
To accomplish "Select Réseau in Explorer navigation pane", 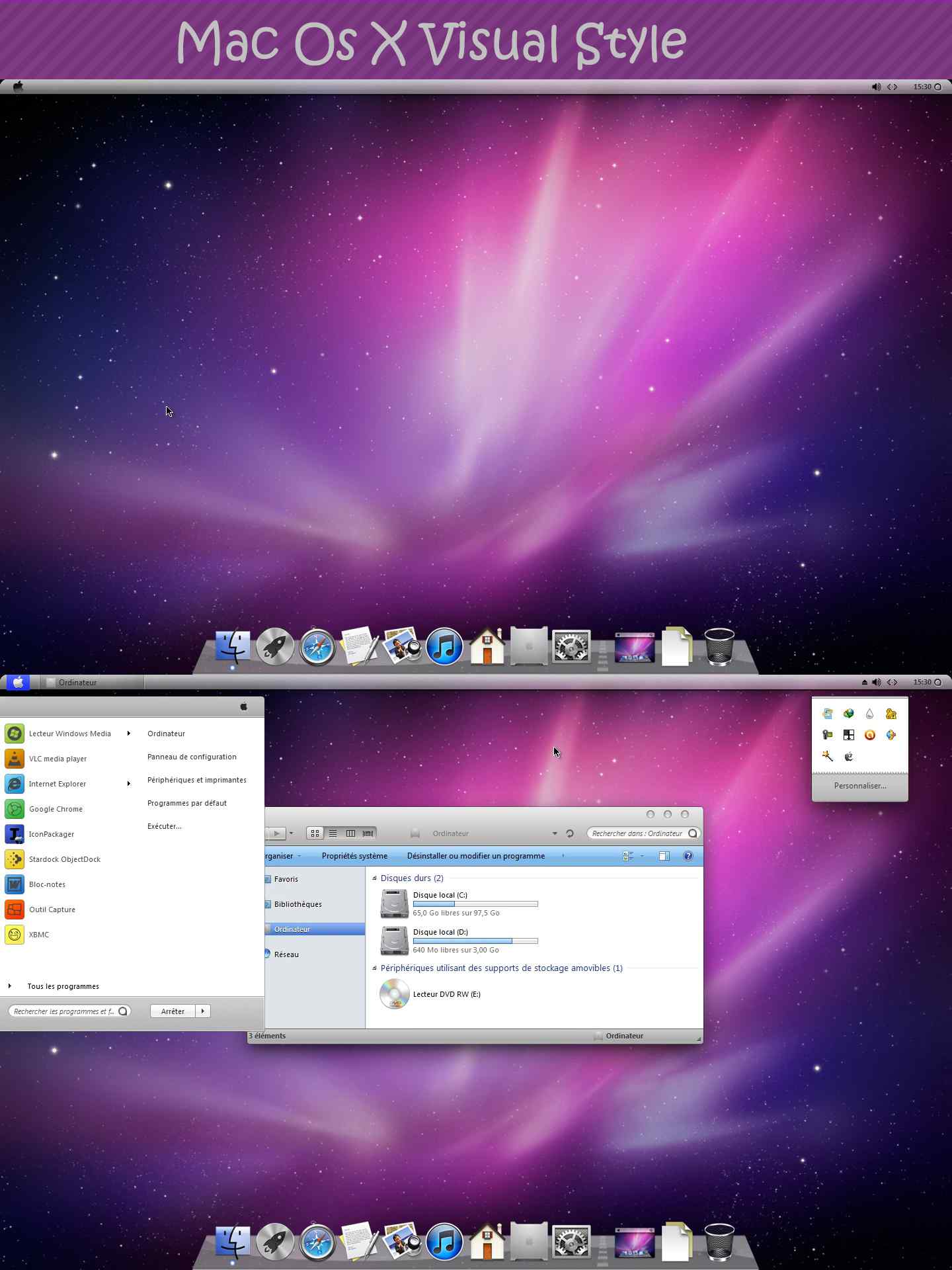I will pos(286,954).
